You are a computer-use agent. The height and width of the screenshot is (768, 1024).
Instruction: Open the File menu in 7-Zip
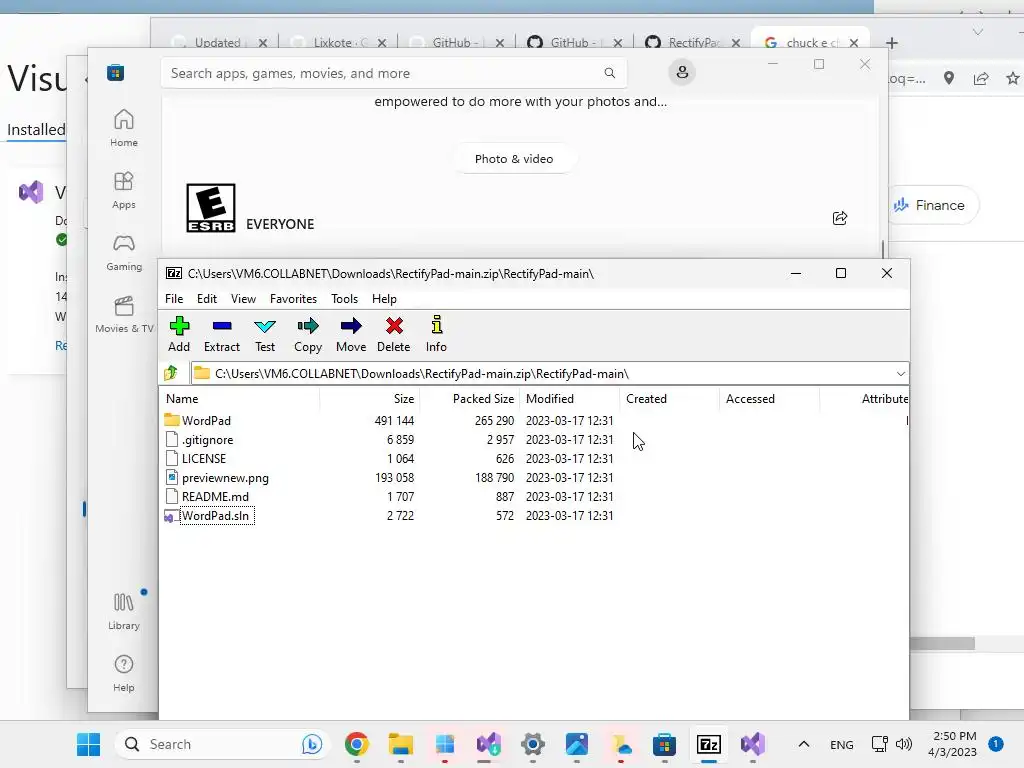click(174, 298)
